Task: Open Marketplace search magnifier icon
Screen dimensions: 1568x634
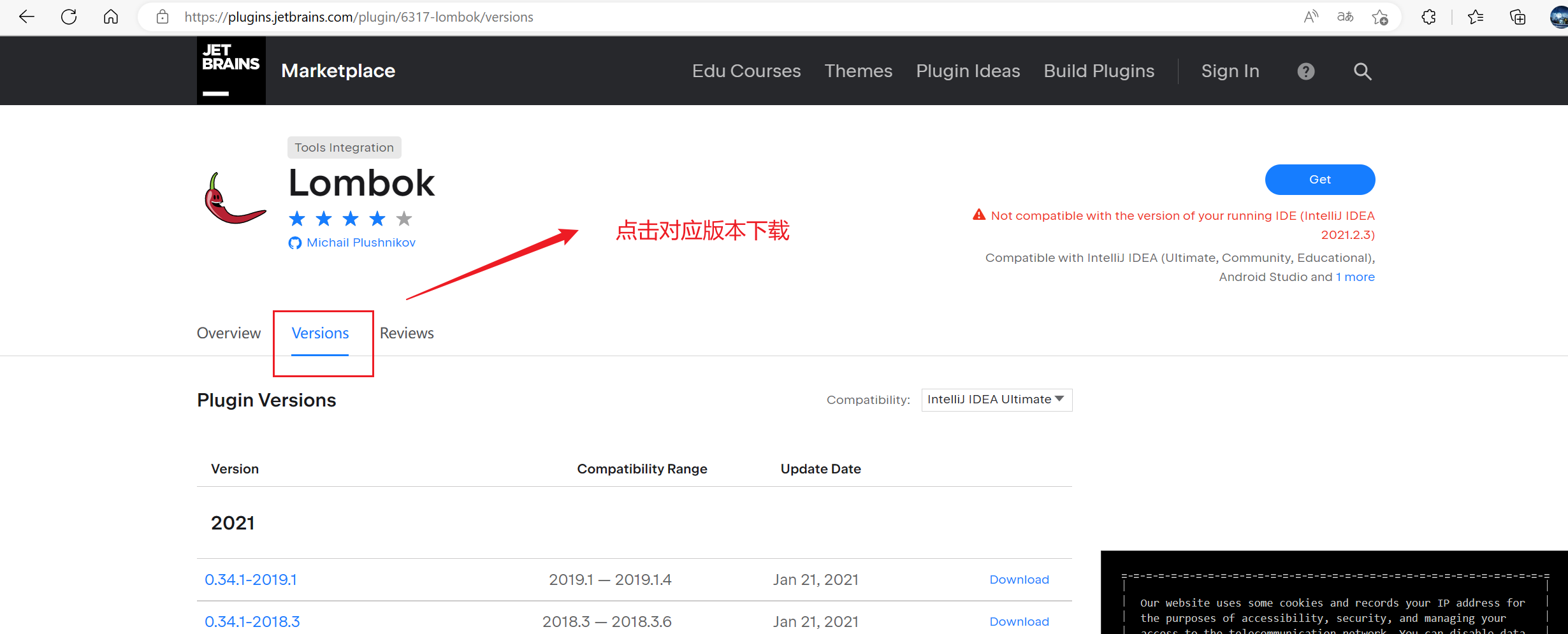Action: (x=1363, y=71)
